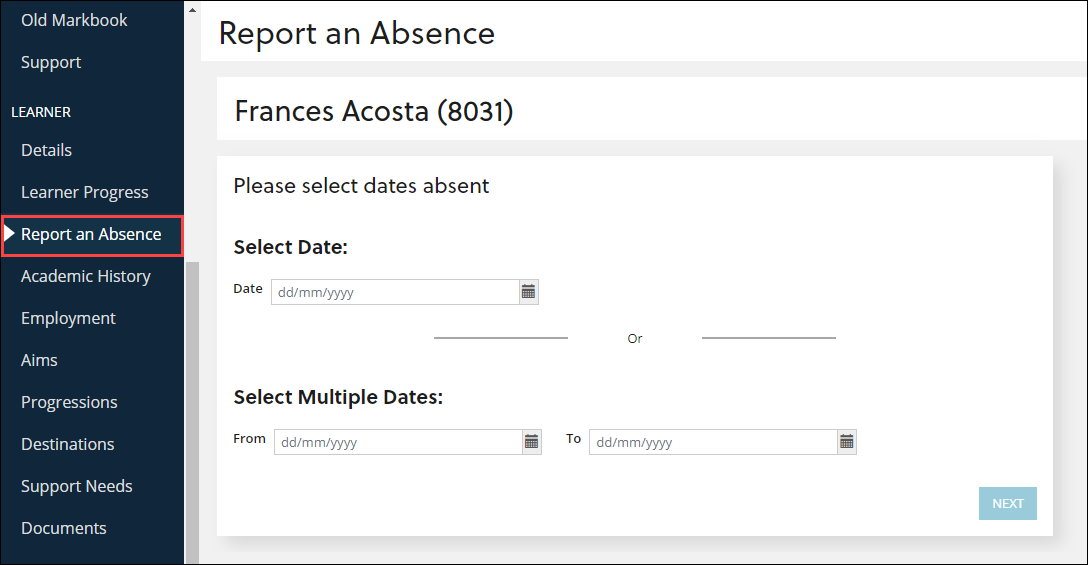Image resolution: width=1088 pixels, height=565 pixels.
Task: Go to Learner Progress
Action: click(85, 192)
